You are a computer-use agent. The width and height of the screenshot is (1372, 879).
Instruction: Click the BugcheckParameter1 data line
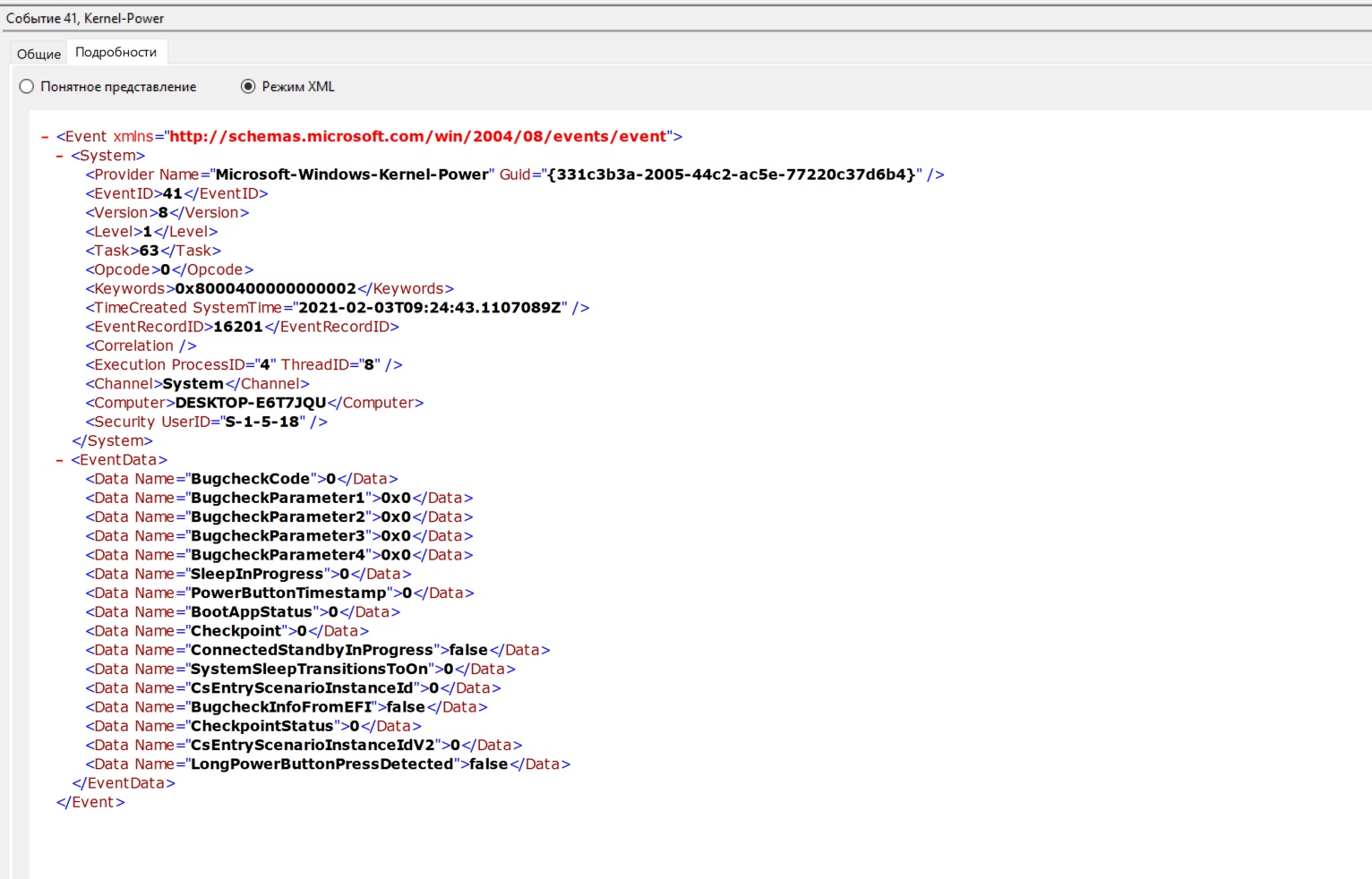(279, 498)
